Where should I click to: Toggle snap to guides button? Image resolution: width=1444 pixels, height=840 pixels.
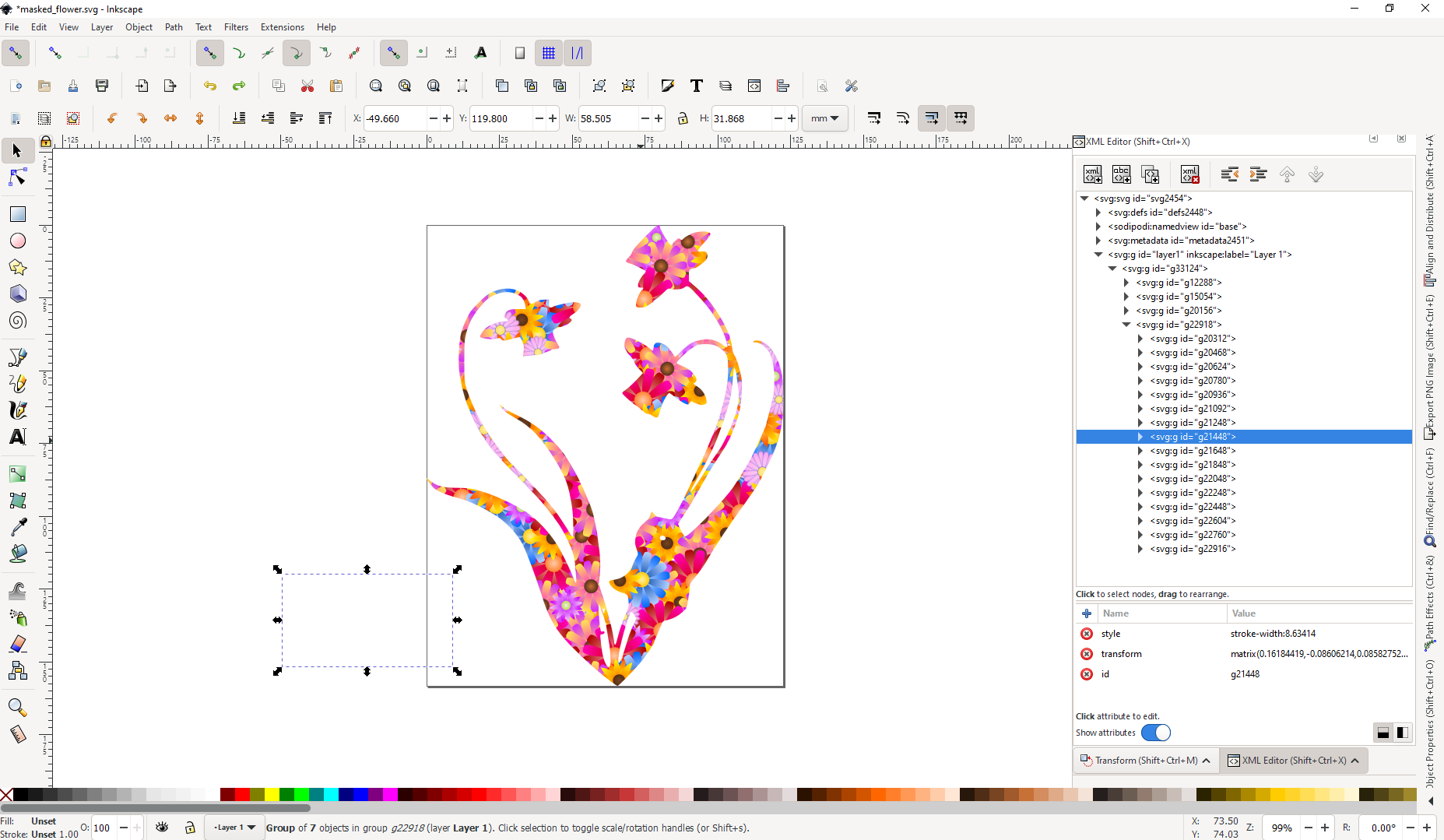tap(578, 53)
